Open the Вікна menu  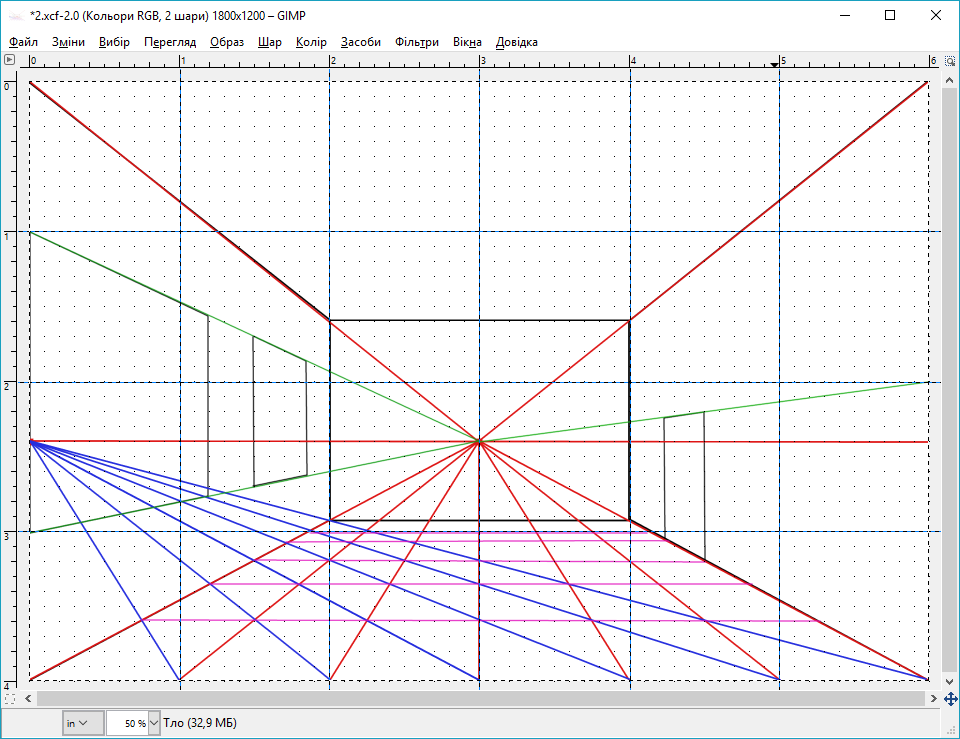(x=467, y=42)
